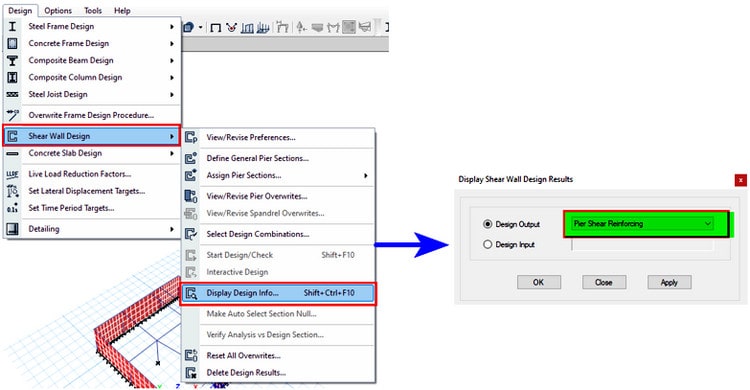Expand the Concrete Frame Design submenu

(x=172, y=44)
